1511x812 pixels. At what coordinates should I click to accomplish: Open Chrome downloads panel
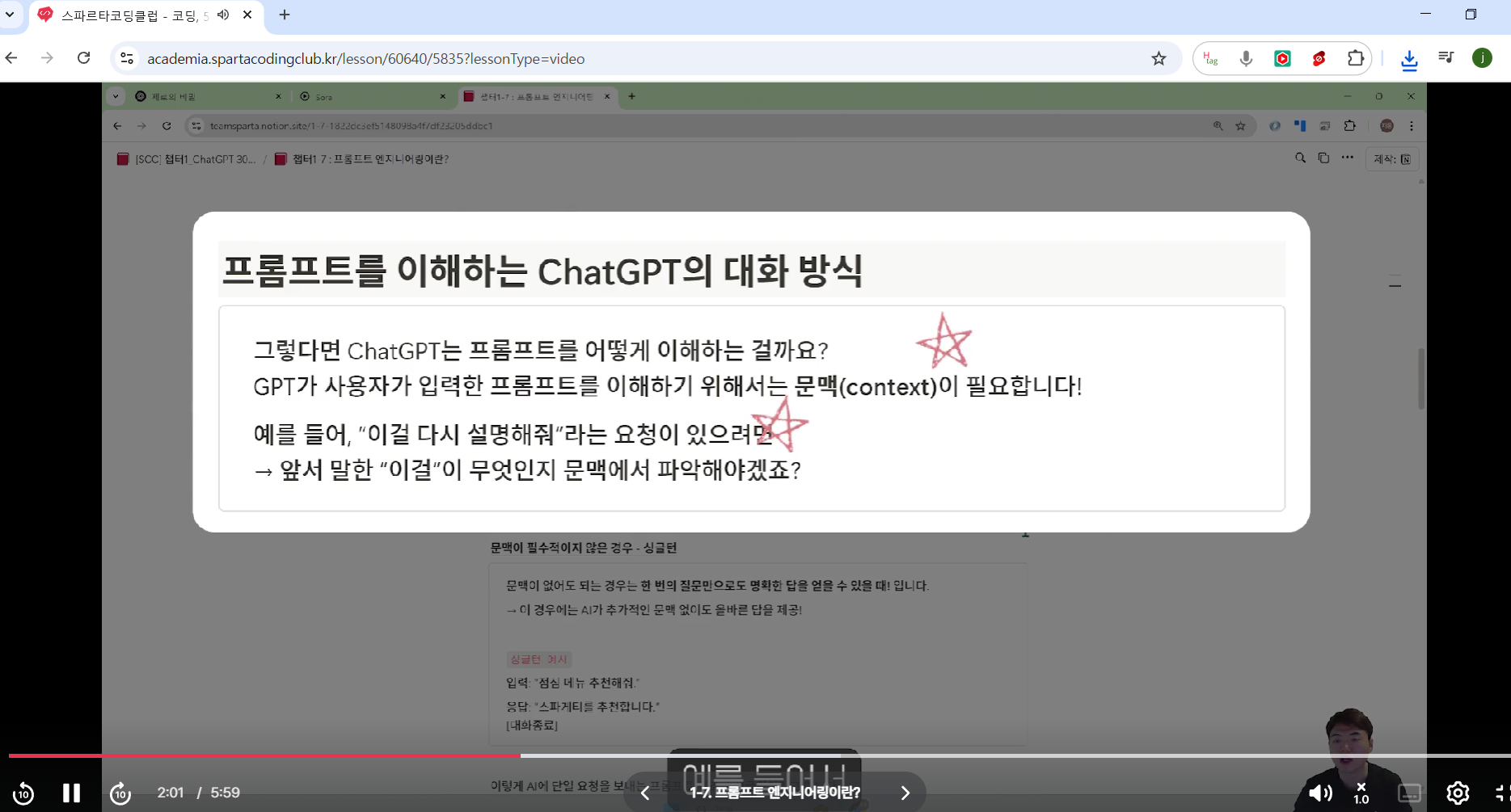pos(1409,59)
